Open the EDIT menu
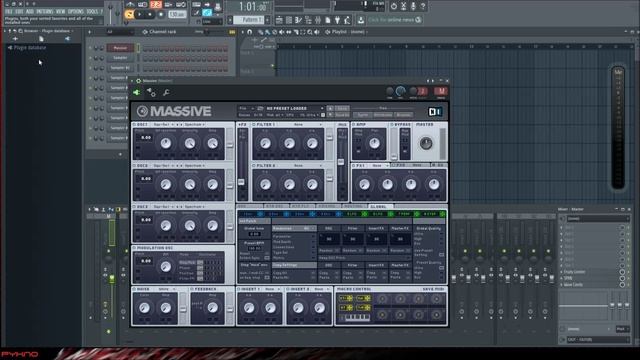 19,11
